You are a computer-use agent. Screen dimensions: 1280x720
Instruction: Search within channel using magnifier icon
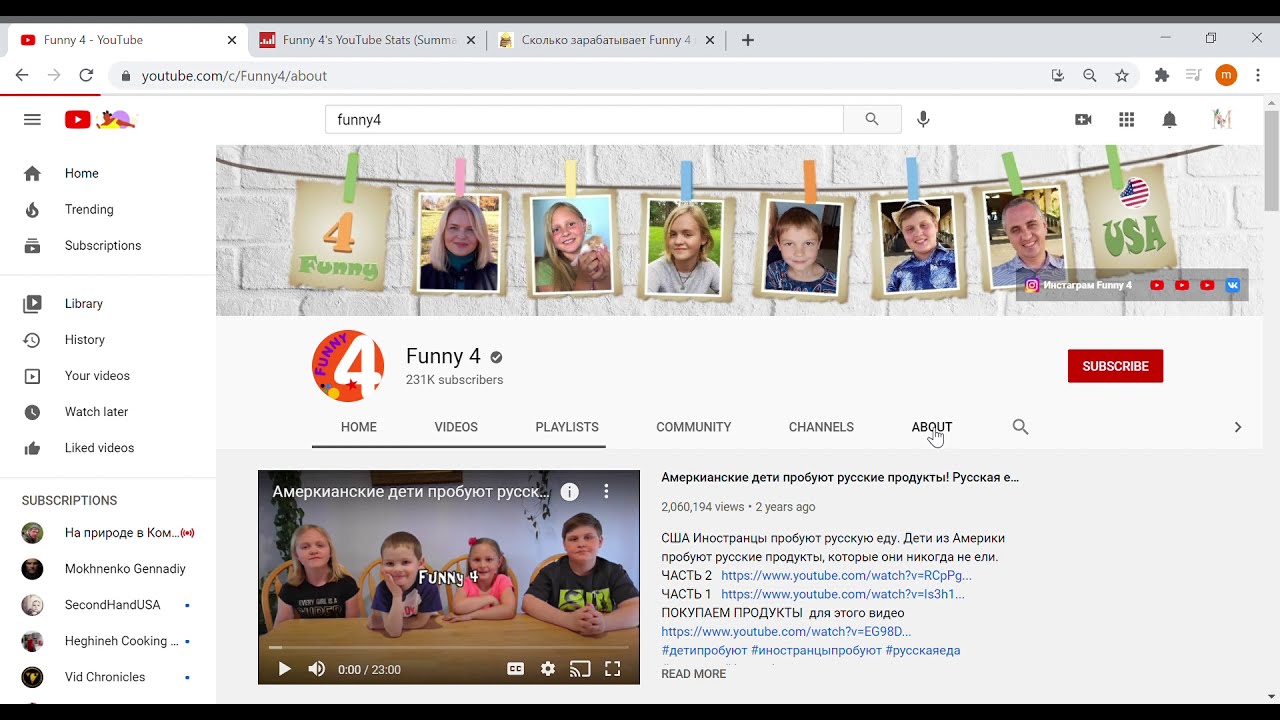coord(1020,427)
